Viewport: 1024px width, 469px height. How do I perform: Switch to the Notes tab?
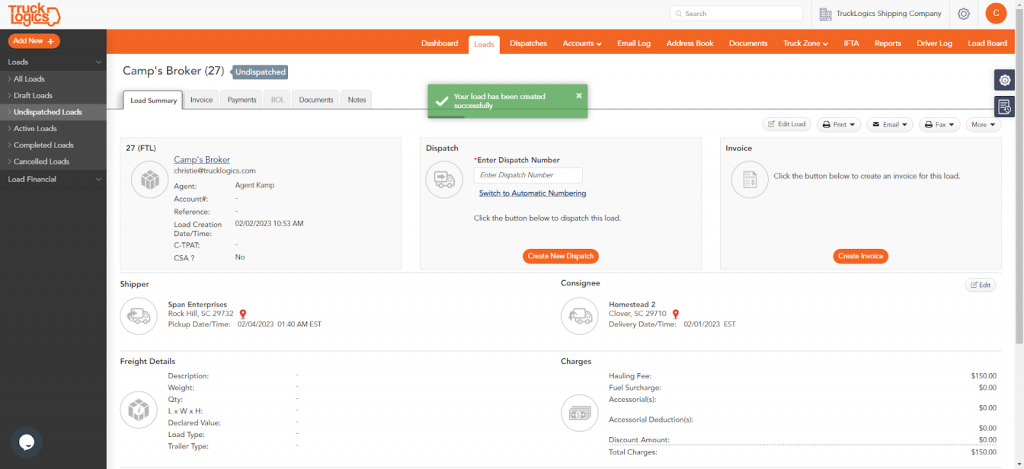[357, 100]
